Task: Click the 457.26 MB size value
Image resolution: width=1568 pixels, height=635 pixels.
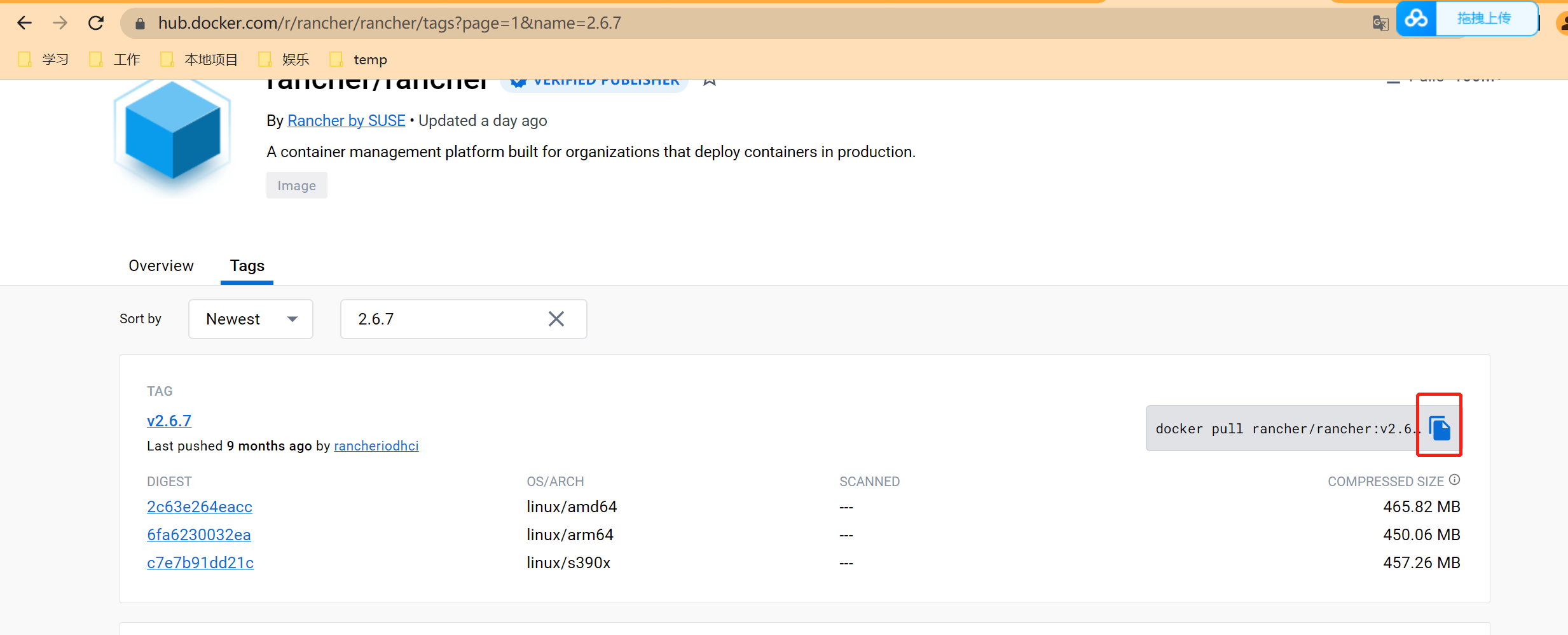Action: click(x=1421, y=563)
